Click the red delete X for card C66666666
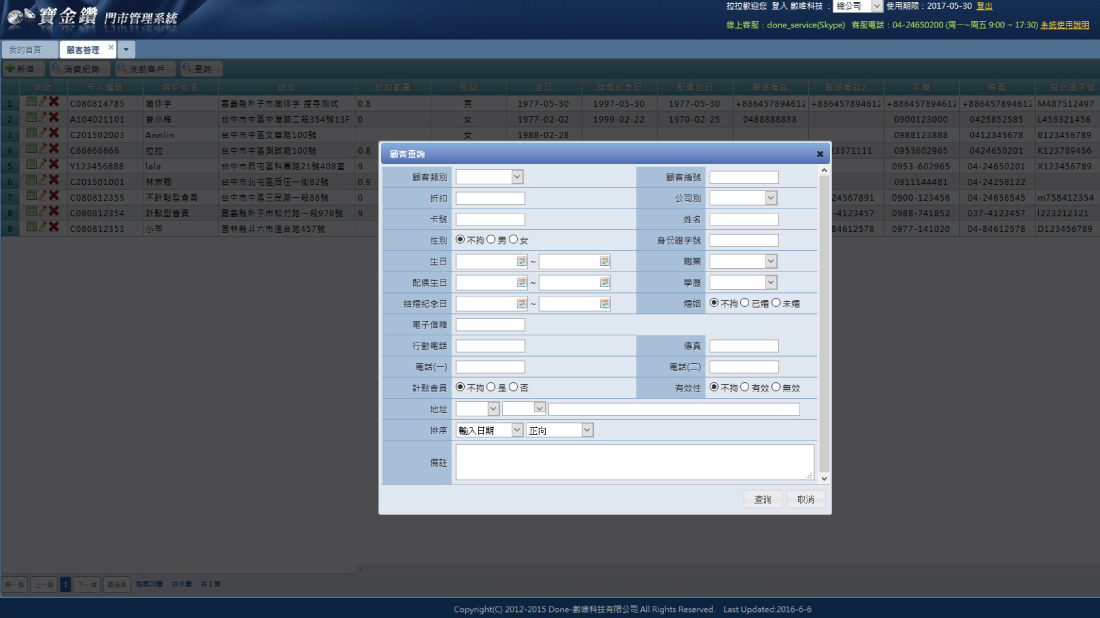This screenshot has height=618, width=1100. [x=54, y=149]
